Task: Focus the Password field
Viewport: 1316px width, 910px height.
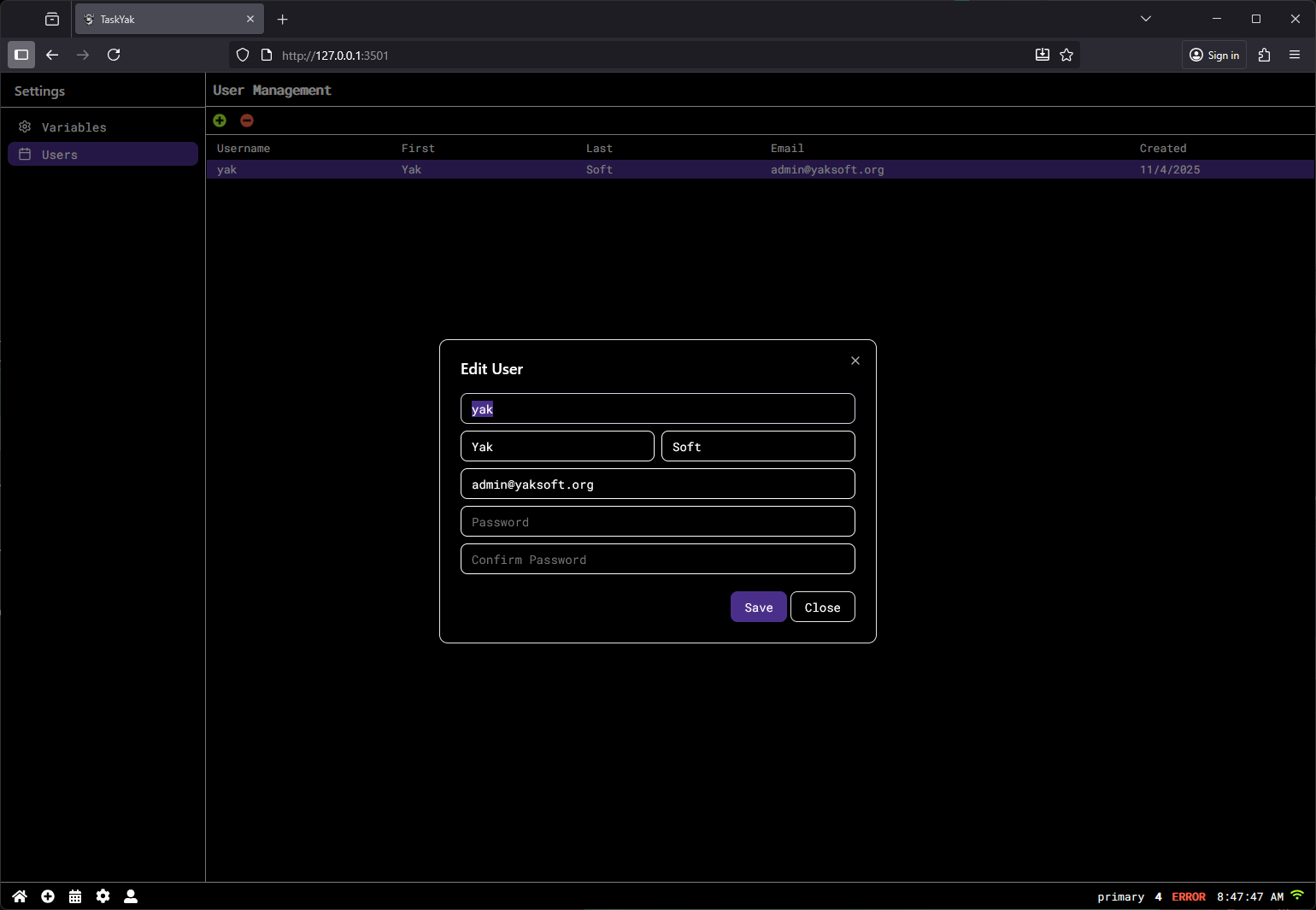Action: click(657, 521)
